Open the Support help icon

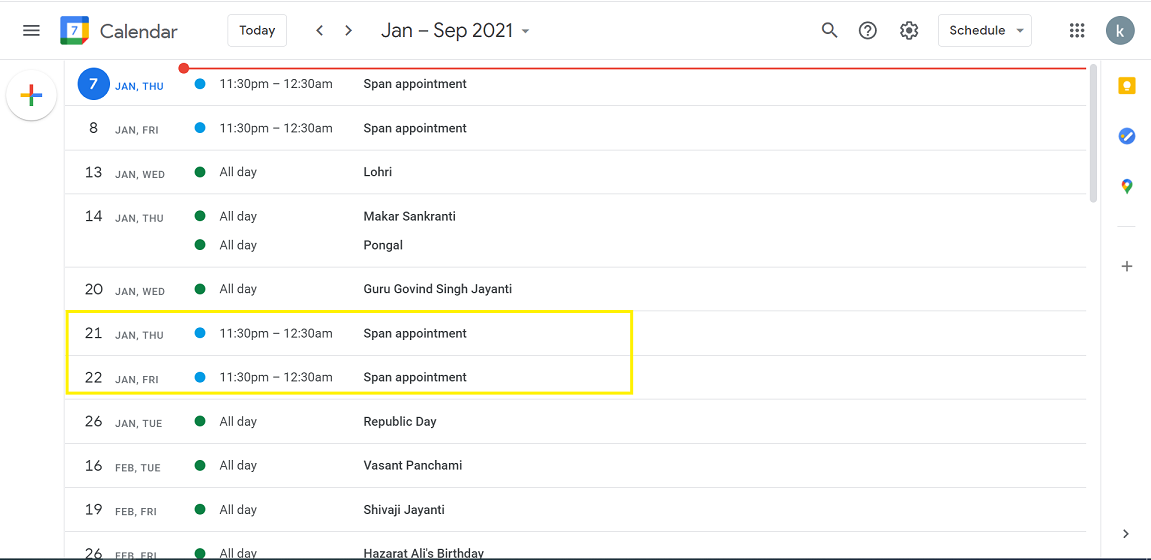coord(868,31)
